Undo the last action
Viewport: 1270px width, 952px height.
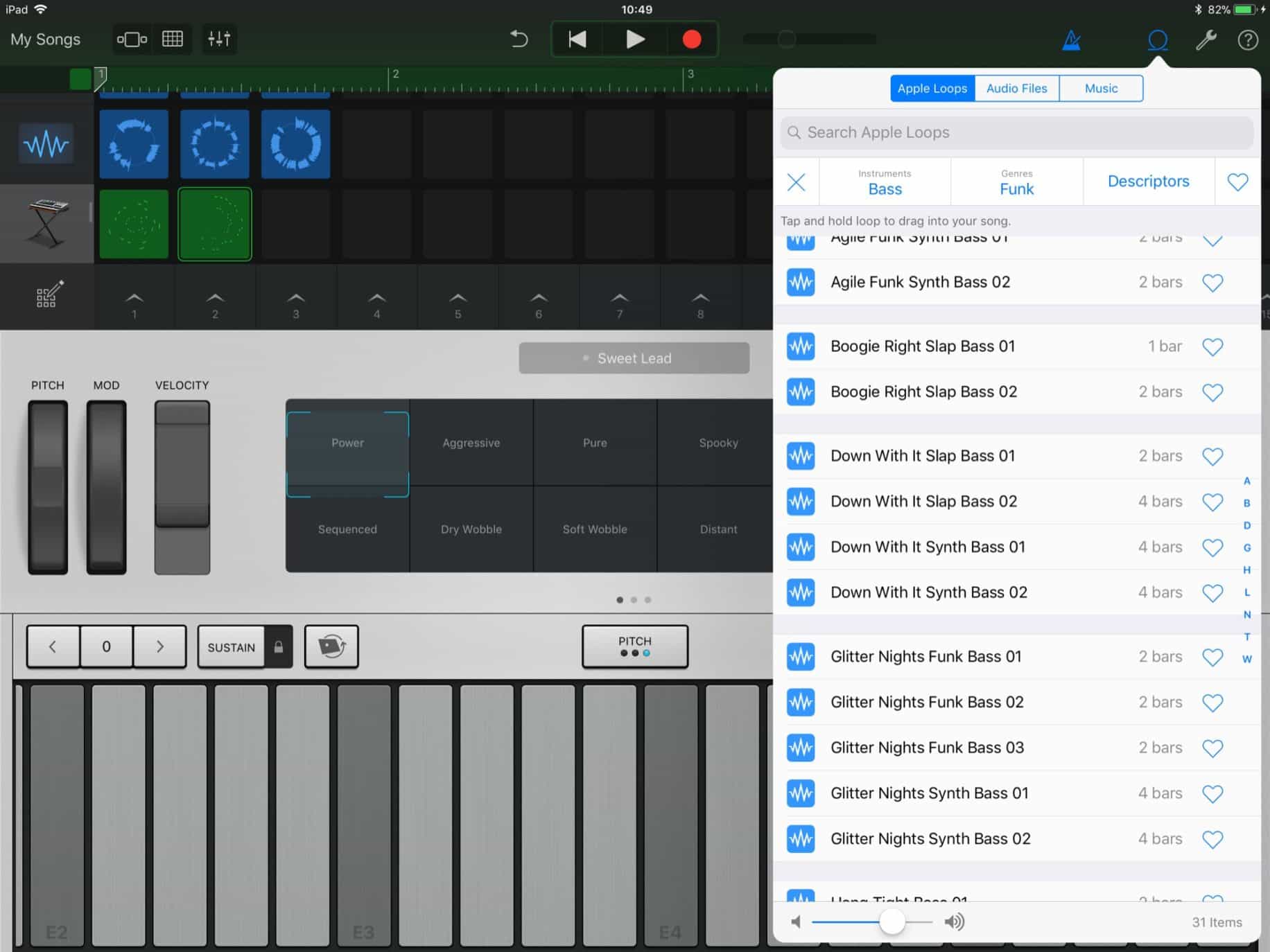(519, 39)
